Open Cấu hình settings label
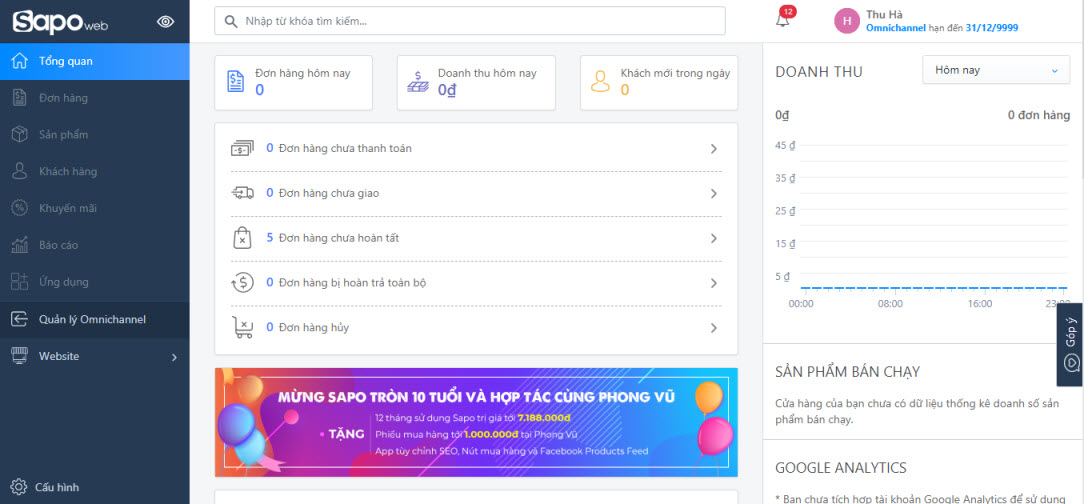1084x504 pixels. [x=57, y=487]
